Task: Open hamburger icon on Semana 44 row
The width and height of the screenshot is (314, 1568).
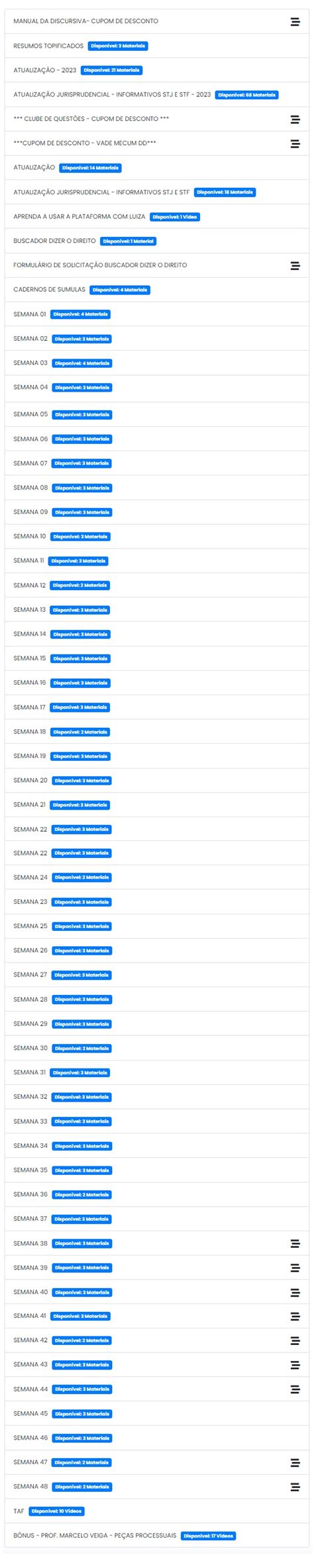Action: pyautogui.click(x=295, y=1389)
